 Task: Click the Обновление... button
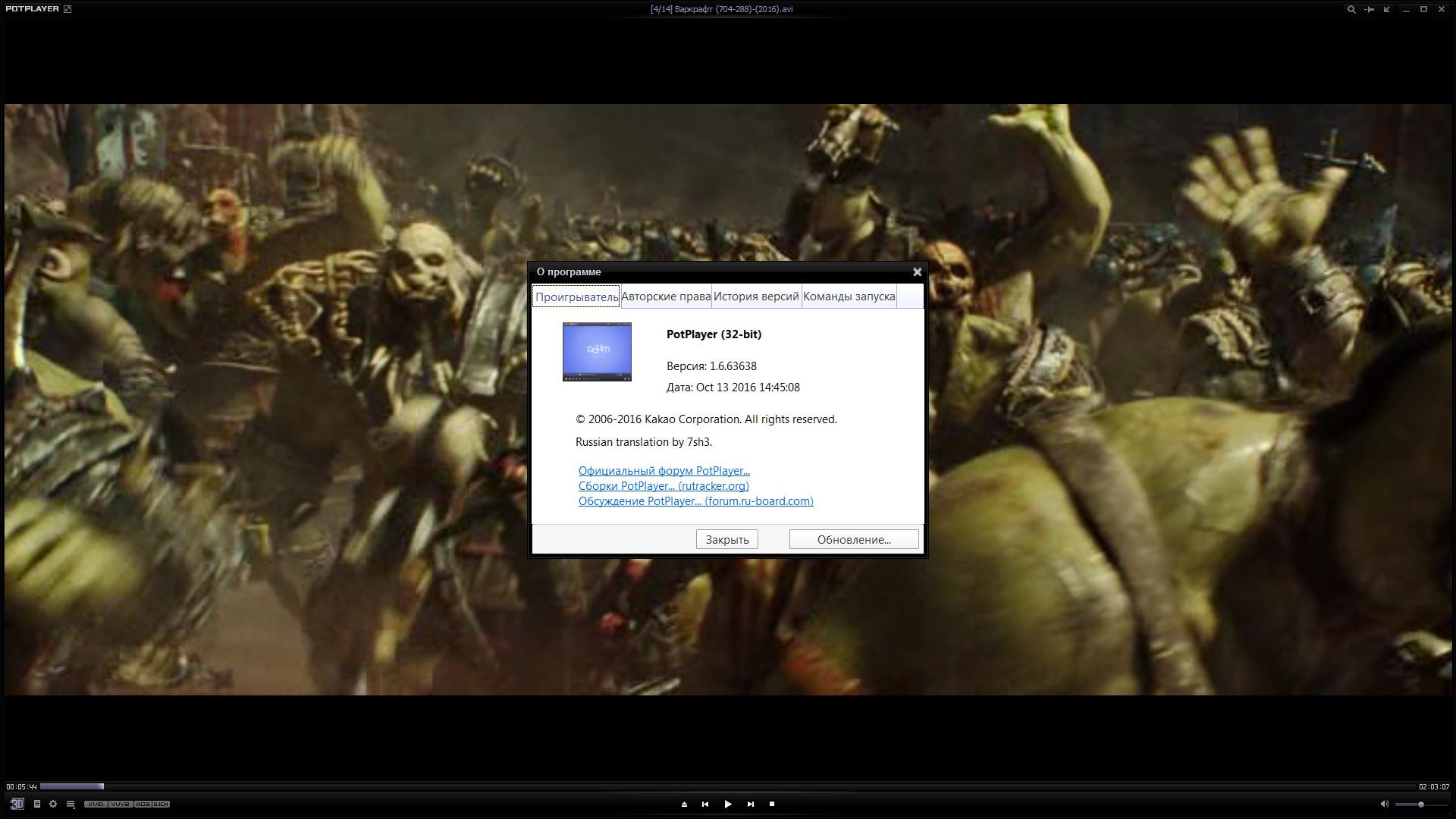click(x=853, y=539)
